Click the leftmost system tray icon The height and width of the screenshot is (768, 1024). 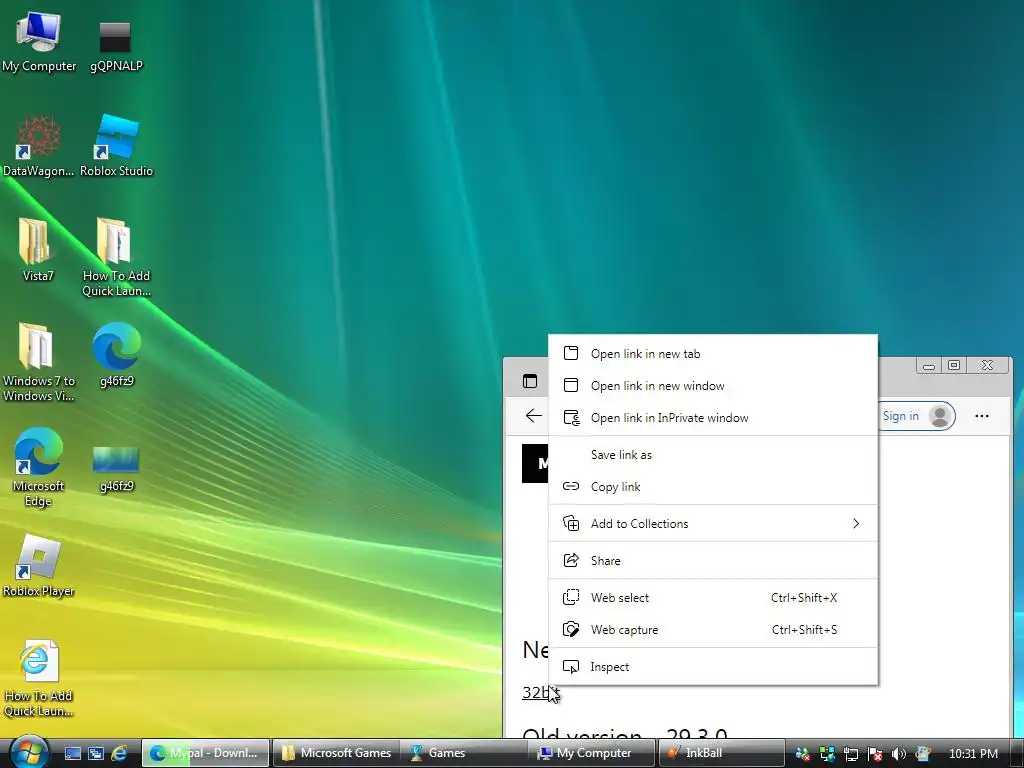(803, 754)
